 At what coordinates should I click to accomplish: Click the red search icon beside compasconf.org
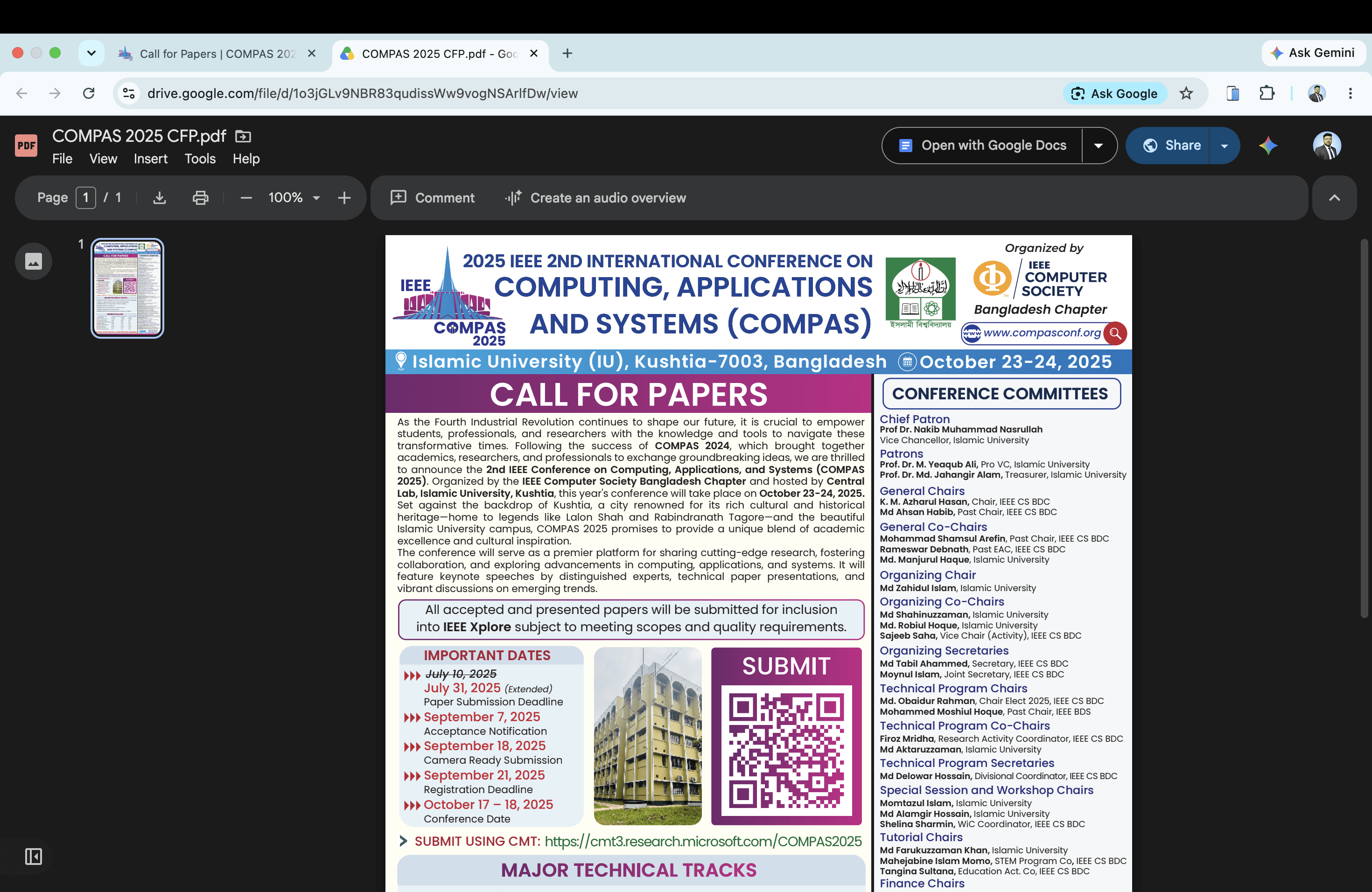pos(1115,333)
